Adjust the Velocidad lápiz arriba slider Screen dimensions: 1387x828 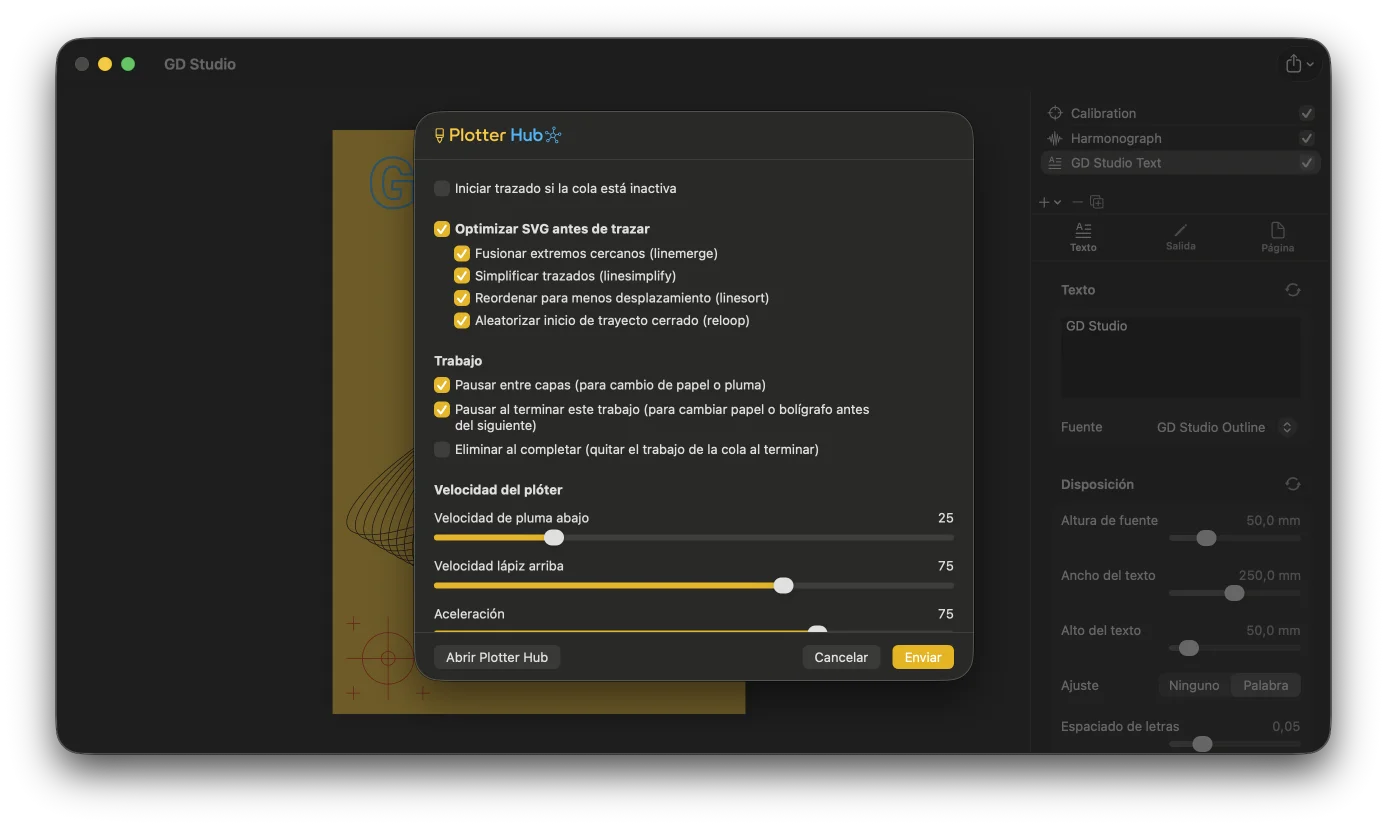click(x=784, y=586)
